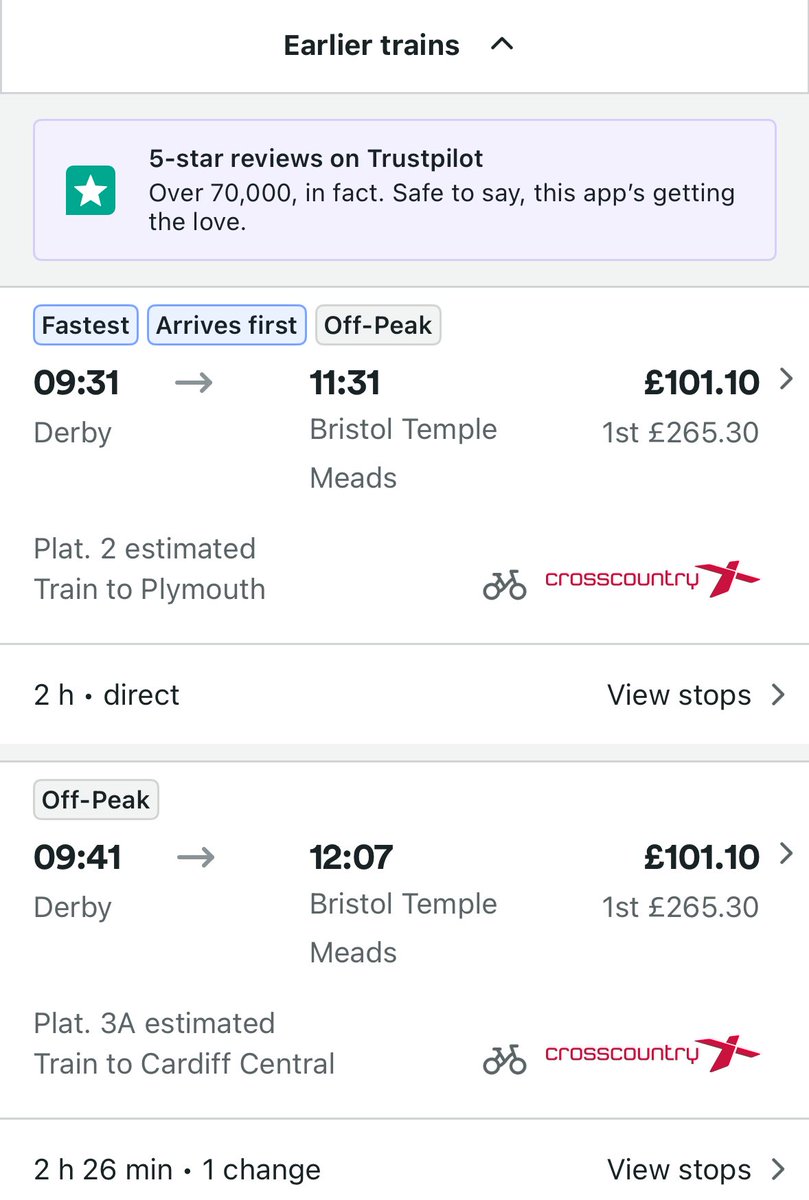Select the Fastest tag
This screenshot has width=809, height=1200.
click(x=87, y=326)
